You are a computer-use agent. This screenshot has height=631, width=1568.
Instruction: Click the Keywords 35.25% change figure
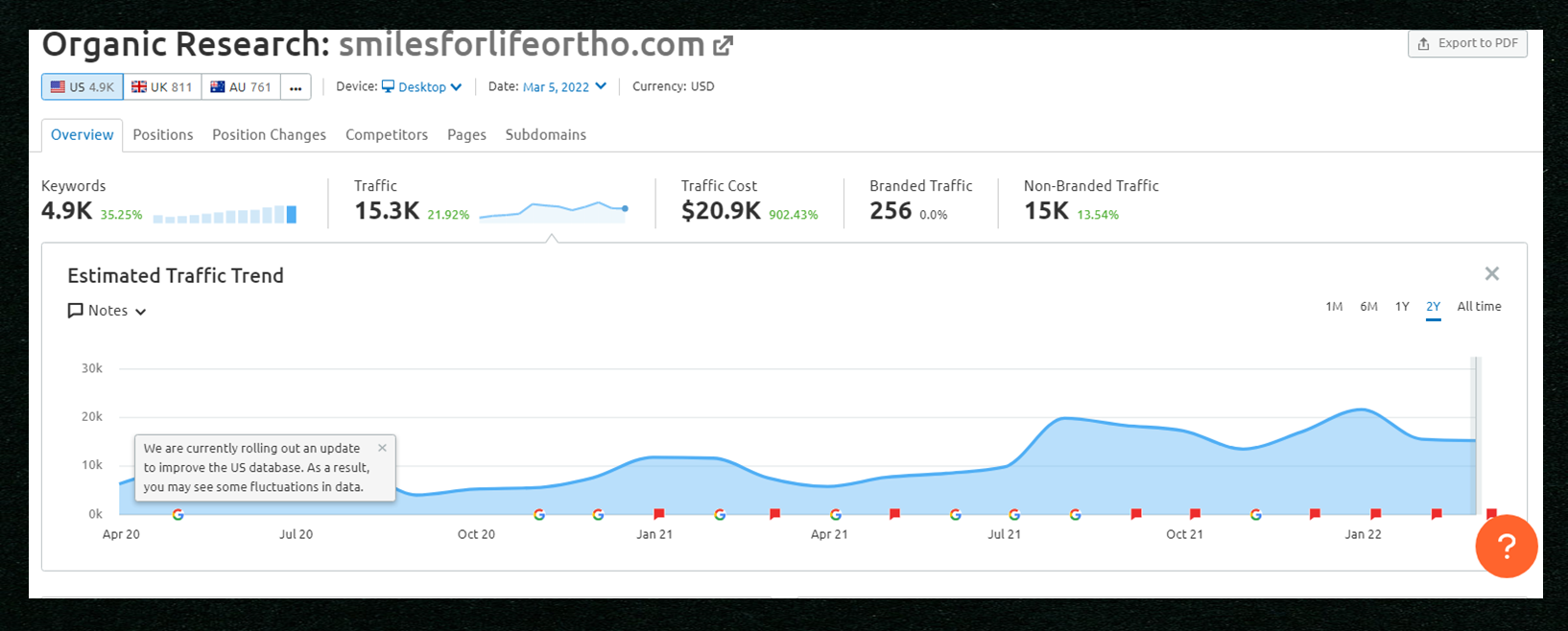tap(121, 215)
